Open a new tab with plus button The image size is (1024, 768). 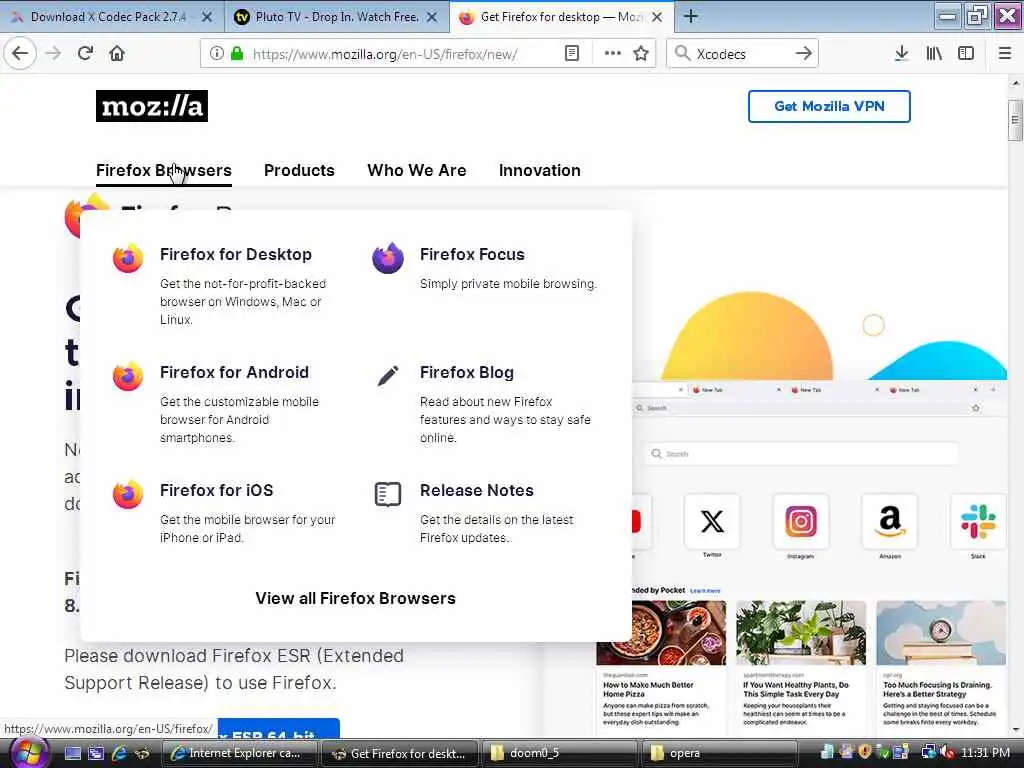coord(691,16)
